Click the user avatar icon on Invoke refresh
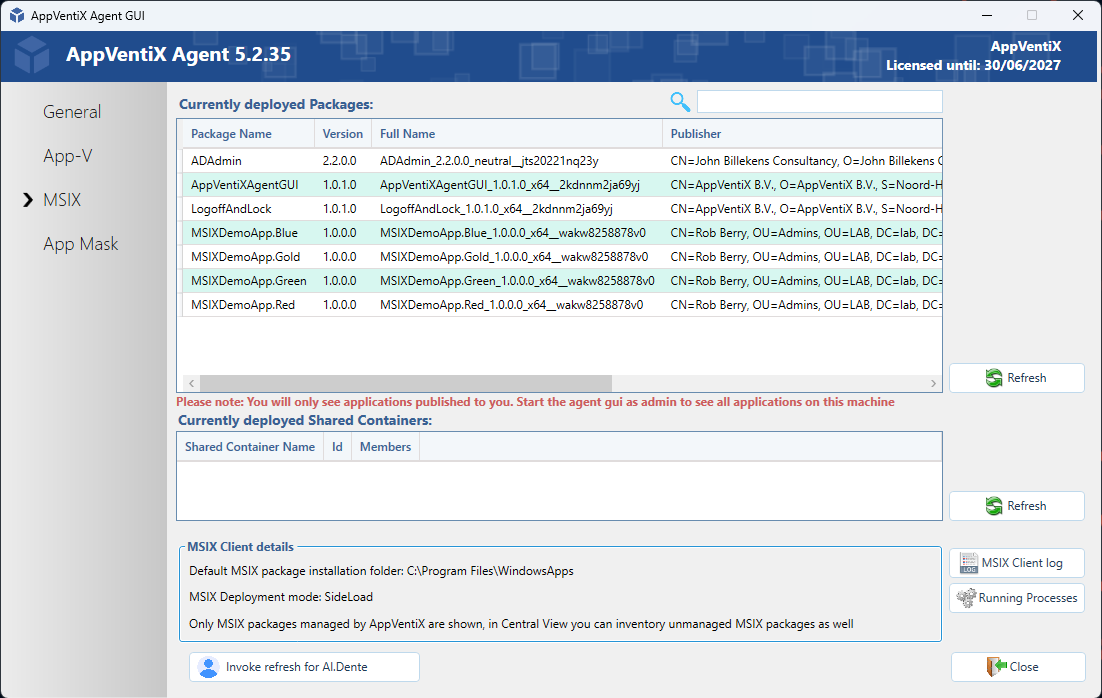The width and height of the screenshot is (1102, 698). pos(209,667)
